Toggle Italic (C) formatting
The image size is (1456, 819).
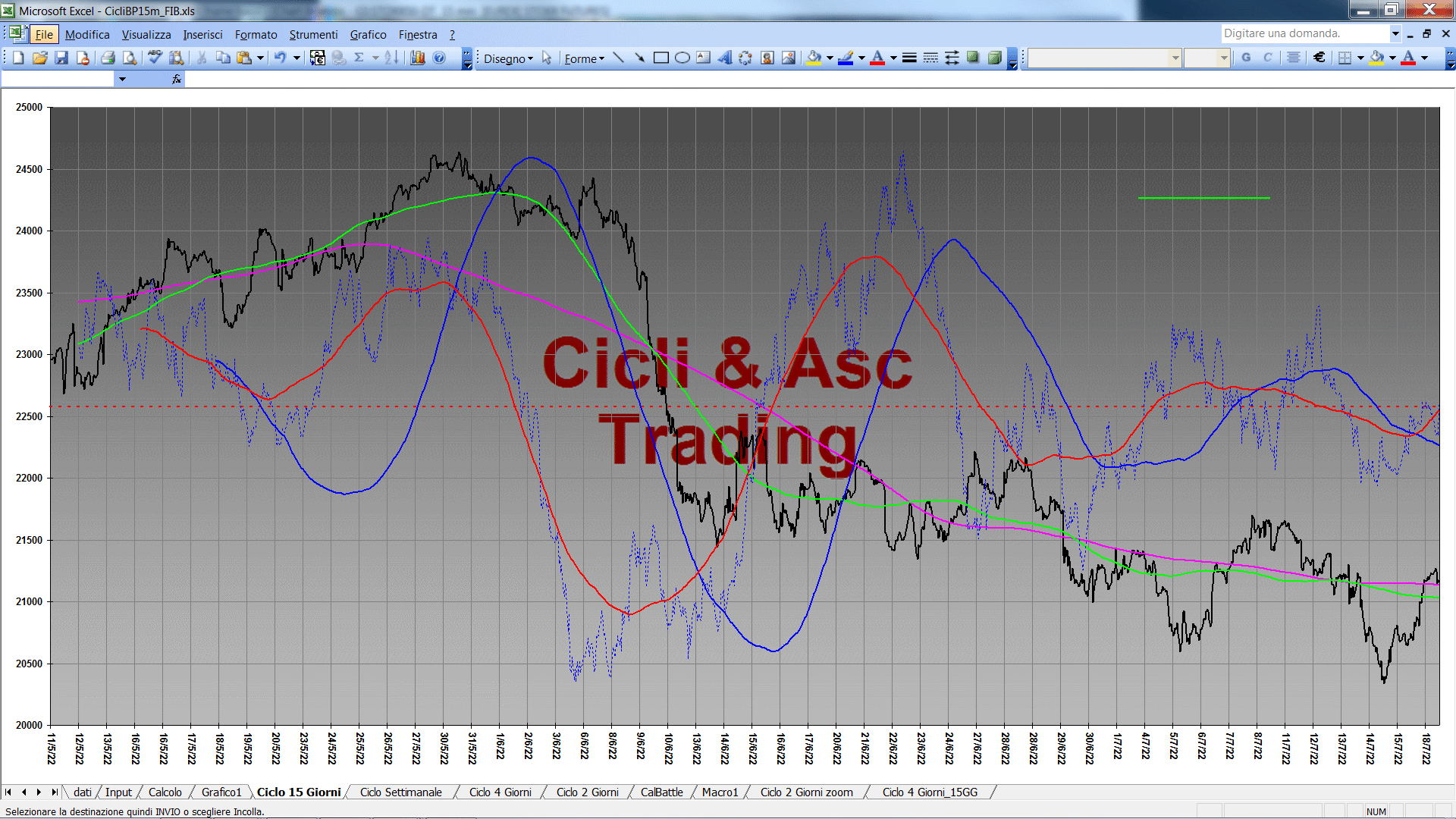pyautogui.click(x=1267, y=58)
